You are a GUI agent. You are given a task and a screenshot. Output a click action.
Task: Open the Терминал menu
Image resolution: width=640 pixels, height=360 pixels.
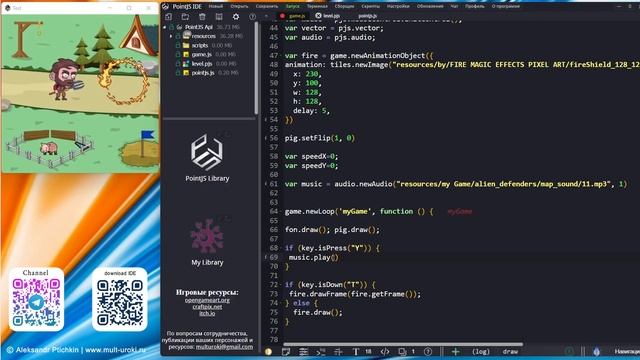[317, 7]
